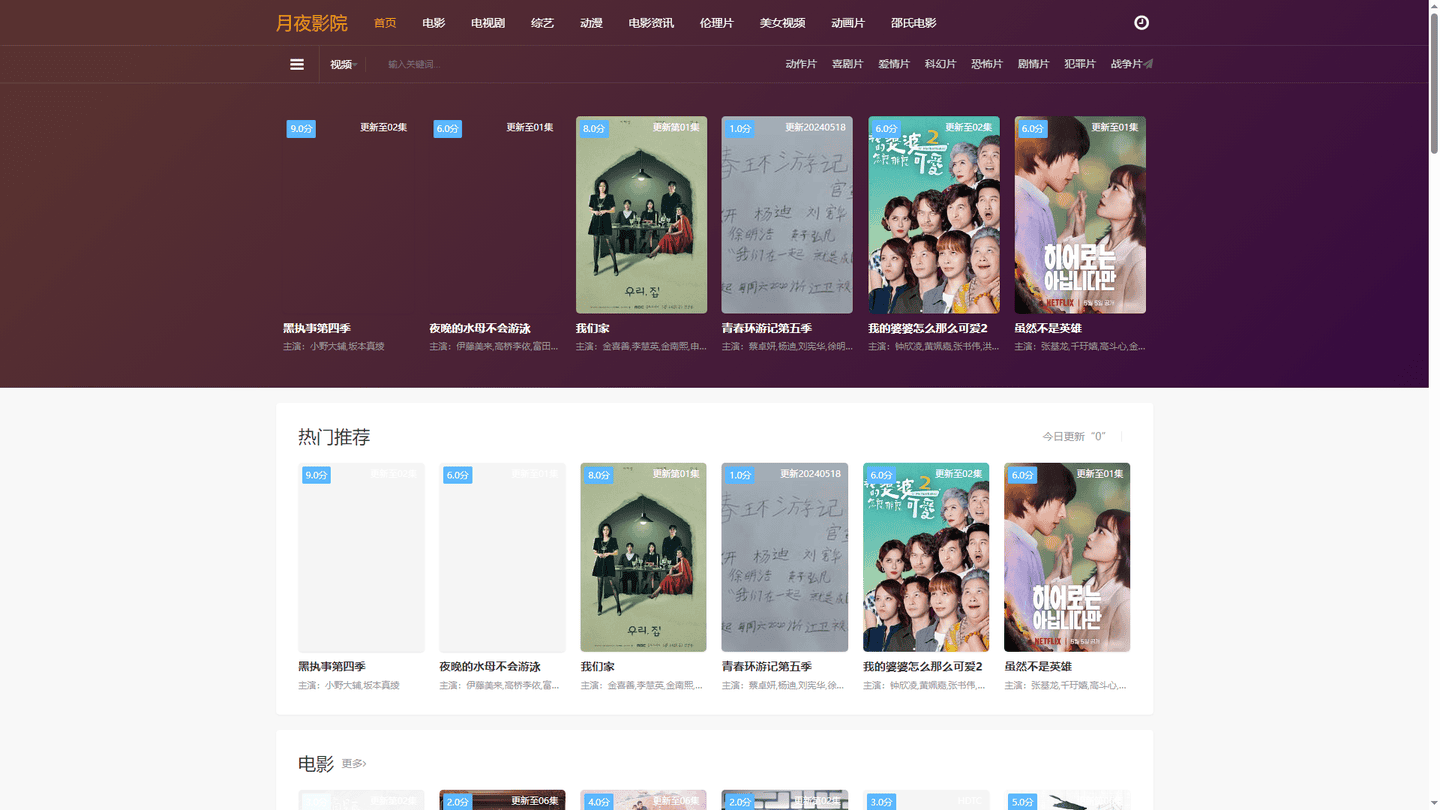The image size is (1440, 810).
Task: Click 青春环游记第五季 title in the top banner
Action: [x=767, y=328]
